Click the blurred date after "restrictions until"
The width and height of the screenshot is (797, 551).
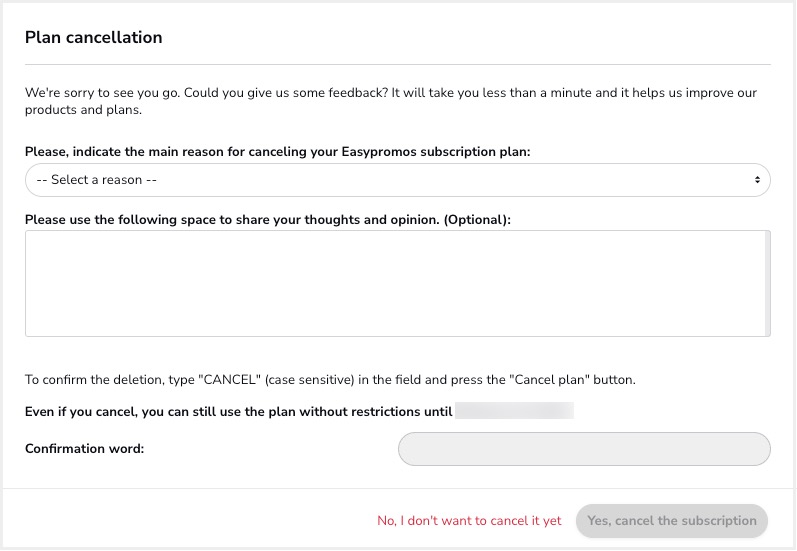click(x=514, y=411)
